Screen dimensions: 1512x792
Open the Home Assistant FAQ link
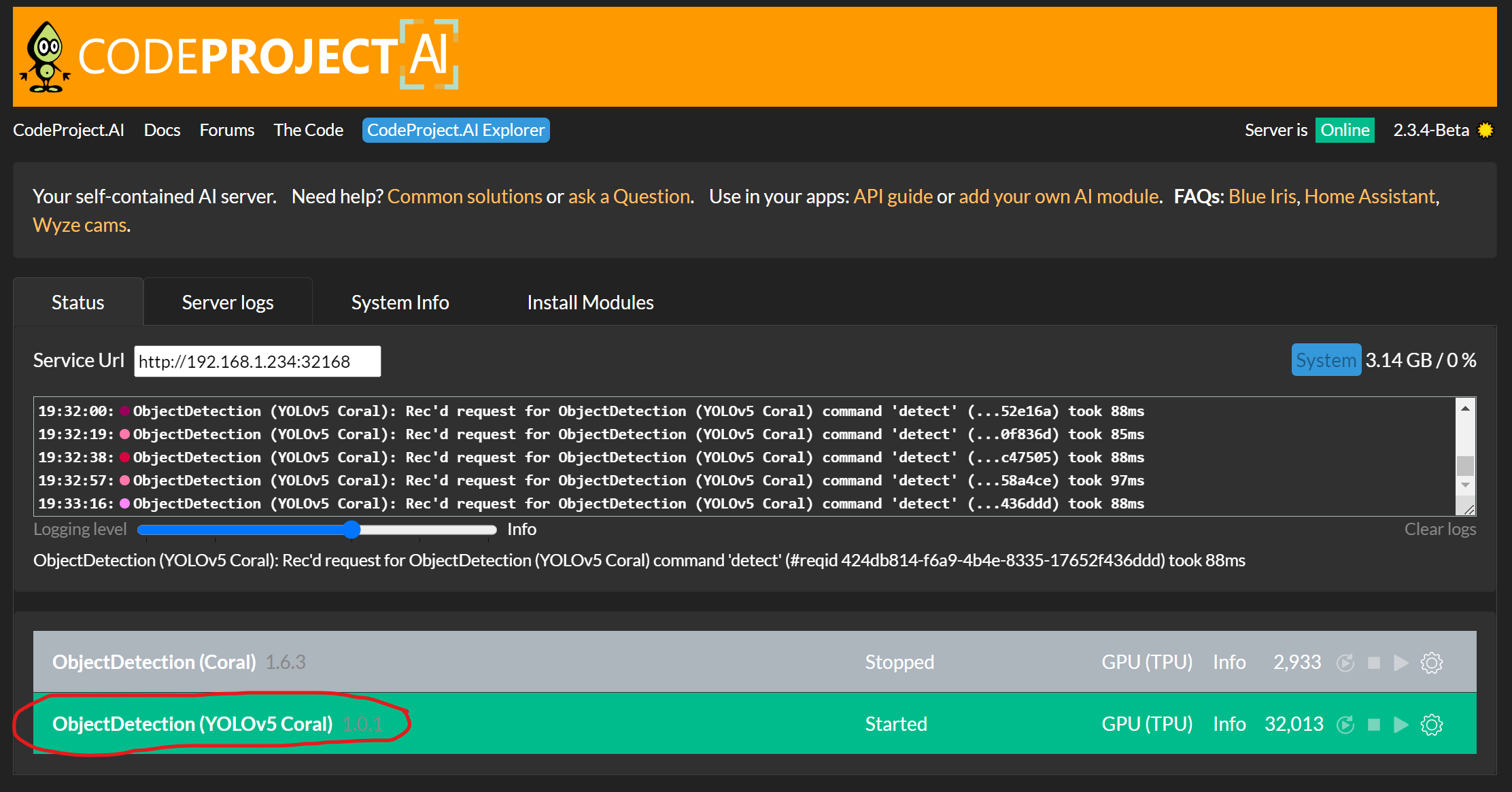point(1370,196)
